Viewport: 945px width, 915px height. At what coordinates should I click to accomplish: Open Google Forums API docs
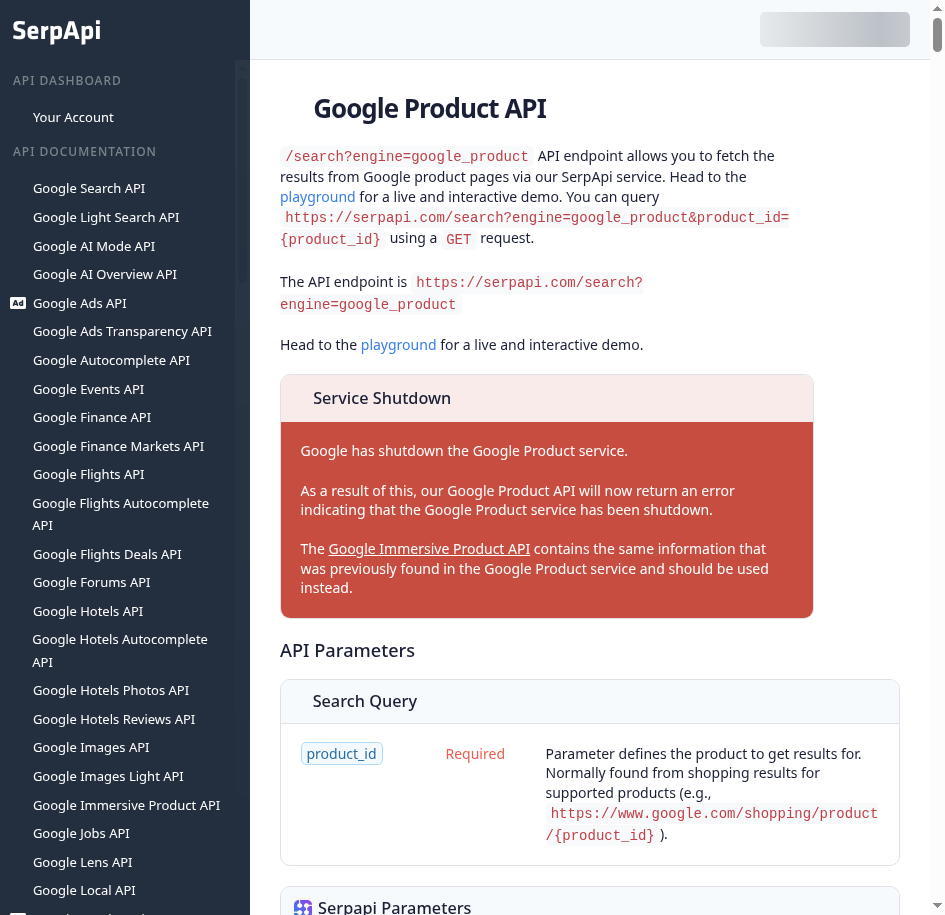[92, 583]
